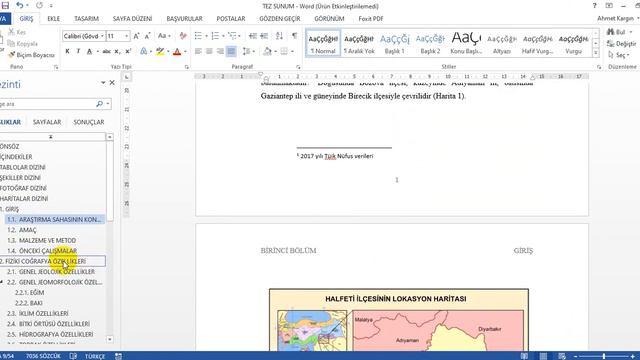Toggle Bold formatting
This screenshot has width=640, height=360.
[67, 51]
